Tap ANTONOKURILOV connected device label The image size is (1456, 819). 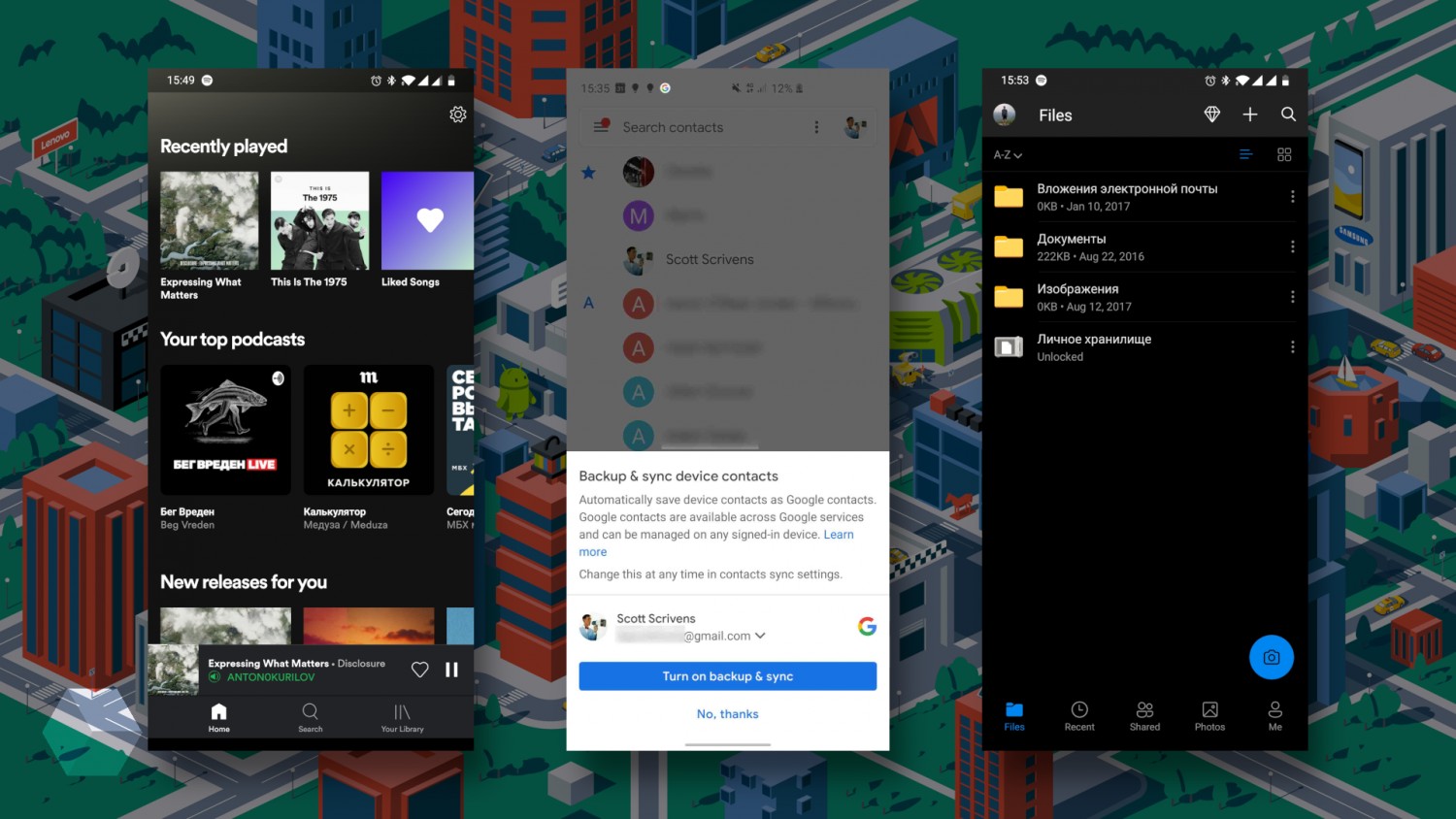click(271, 677)
